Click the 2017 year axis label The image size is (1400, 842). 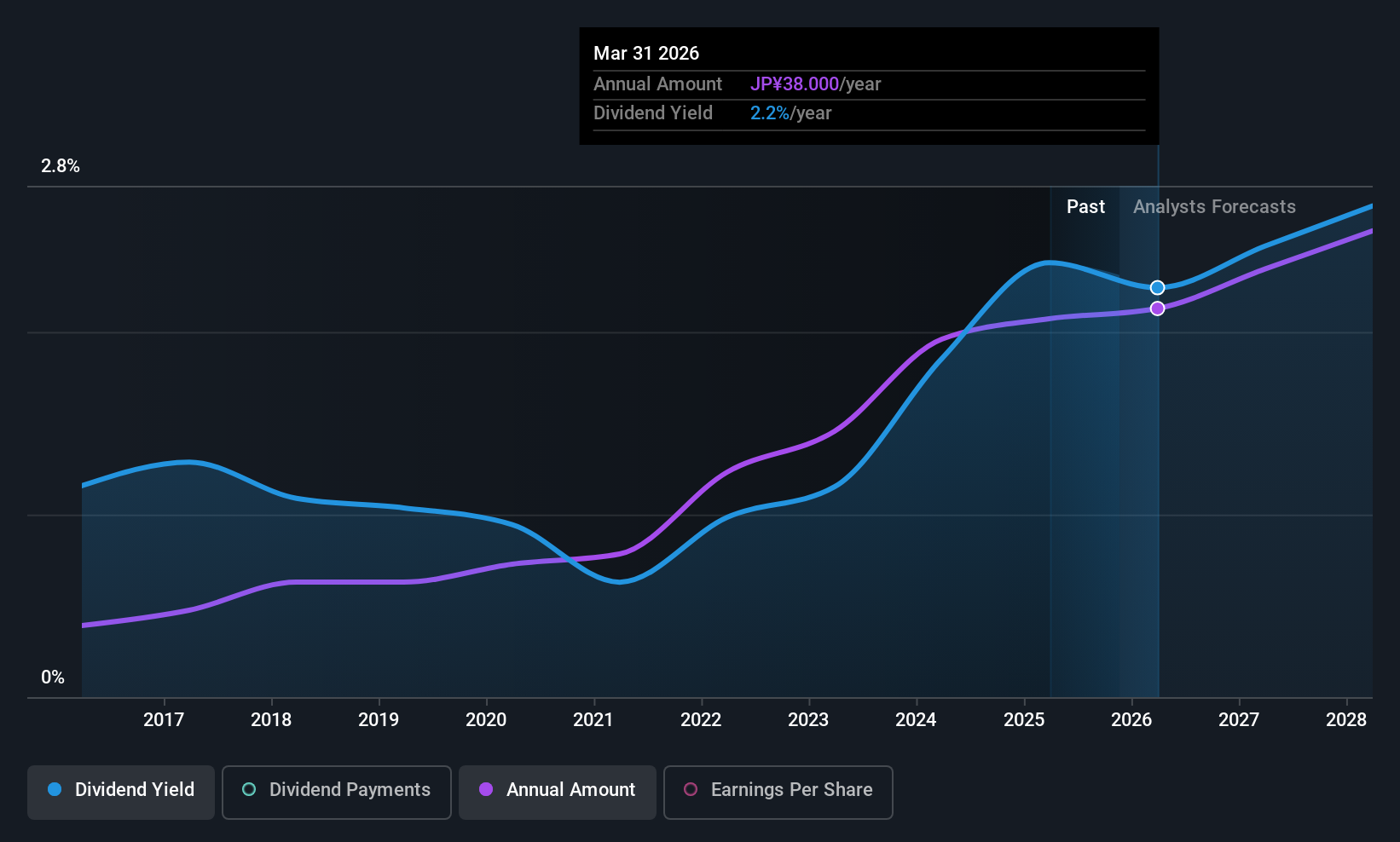click(164, 720)
